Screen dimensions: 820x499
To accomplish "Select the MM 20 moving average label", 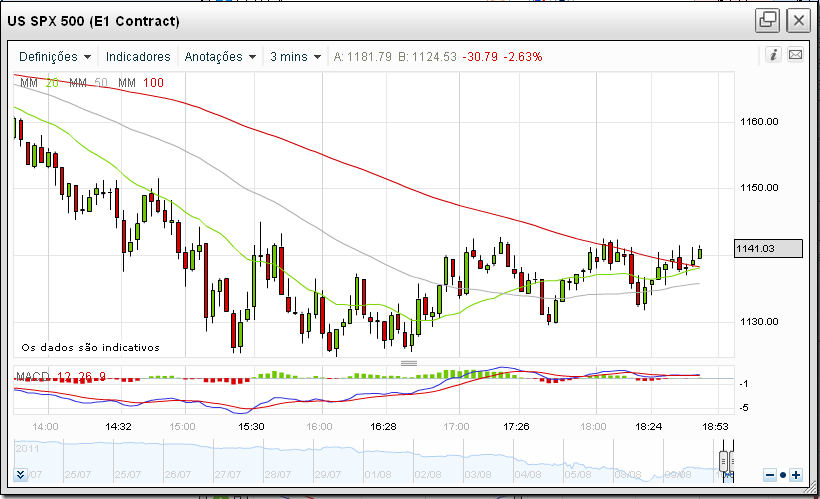I will [39, 83].
